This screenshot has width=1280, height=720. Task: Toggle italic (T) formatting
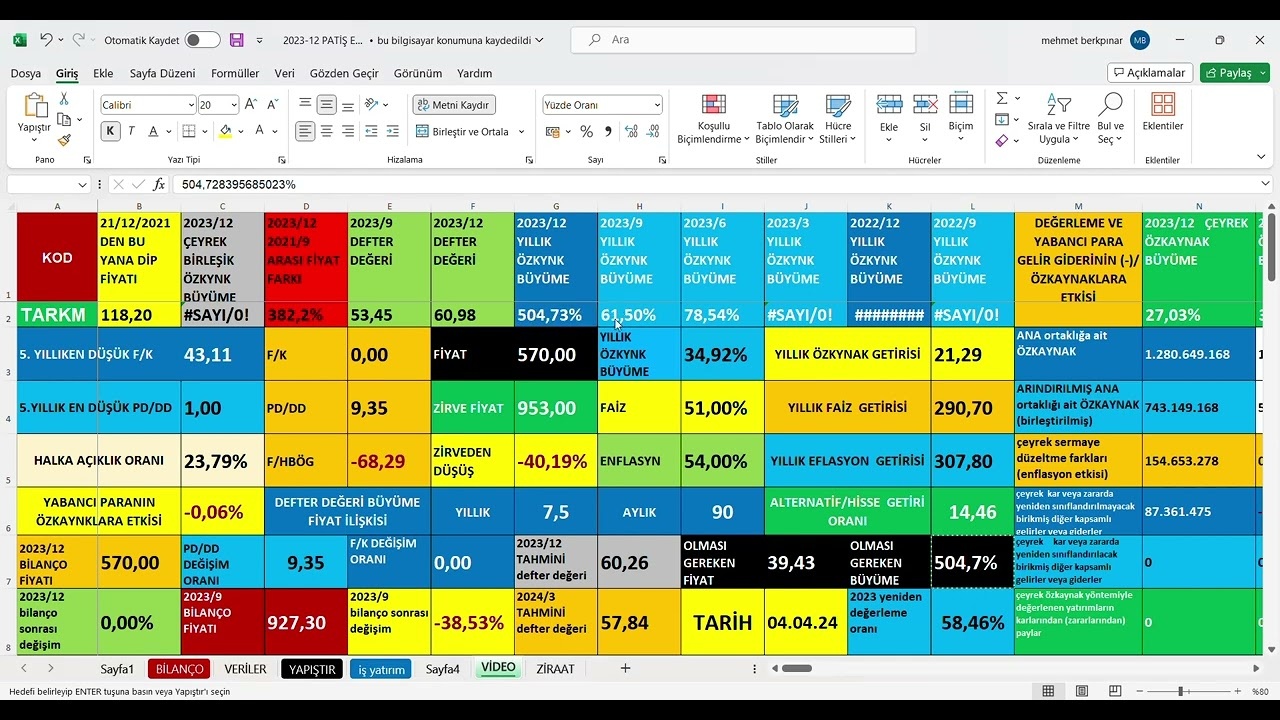click(x=132, y=131)
